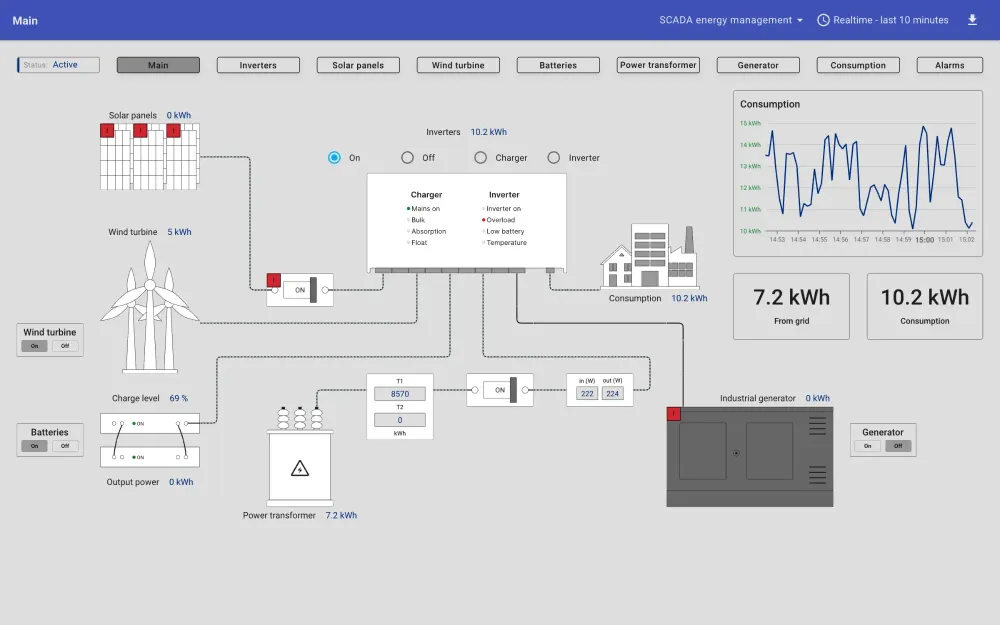Image resolution: width=1000 pixels, height=625 pixels.
Task: Click the Overload indicator in Inverter panel
Action: 499,220
